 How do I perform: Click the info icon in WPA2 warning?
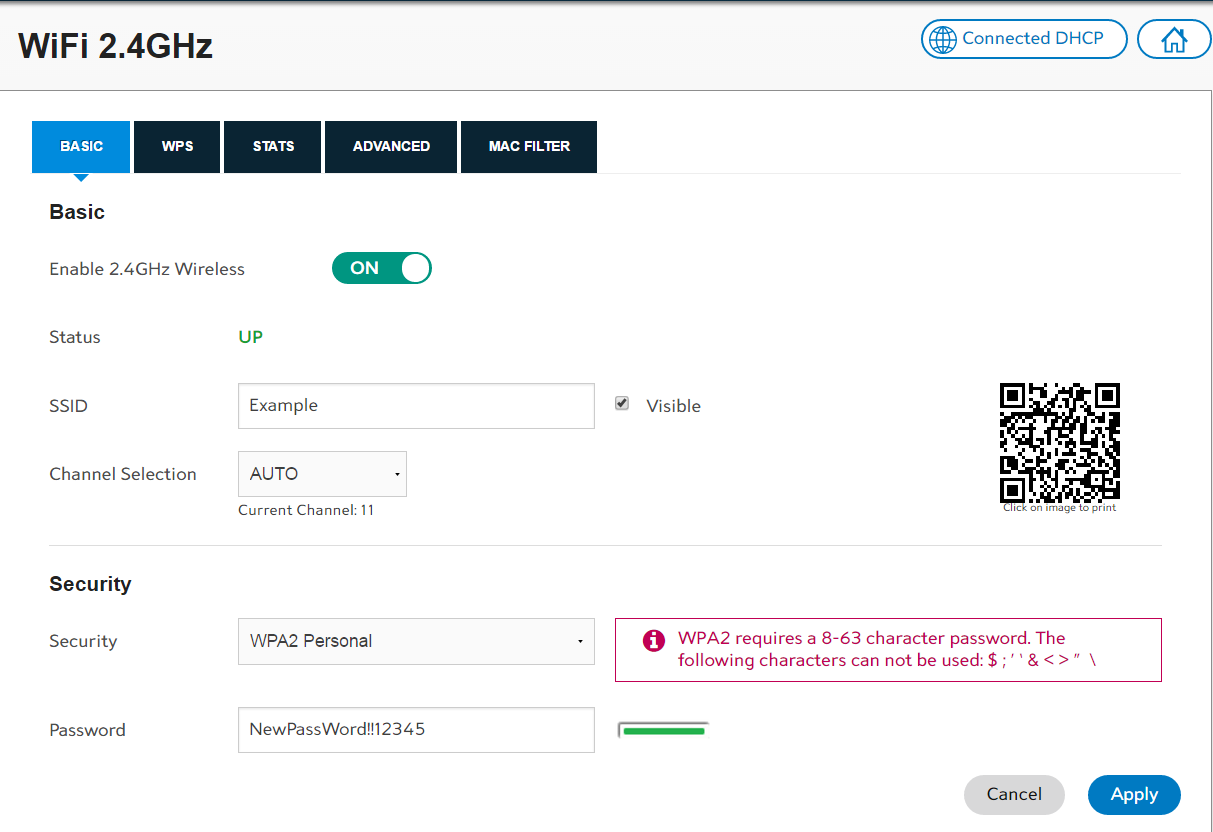pyautogui.click(x=653, y=640)
